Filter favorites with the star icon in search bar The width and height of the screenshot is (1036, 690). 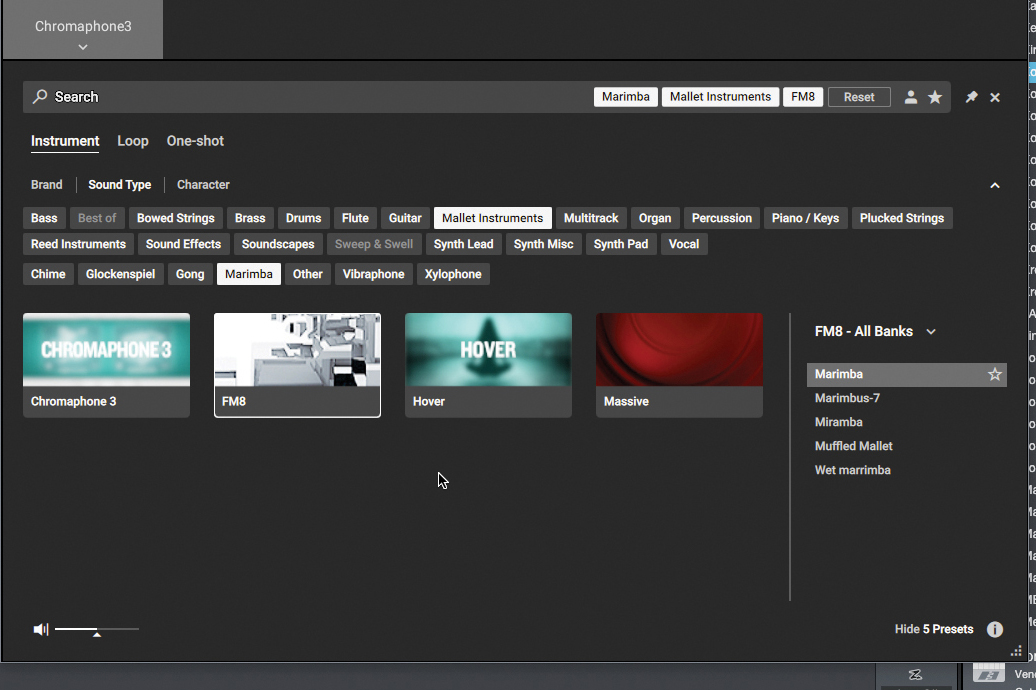click(x=935, y=97)
